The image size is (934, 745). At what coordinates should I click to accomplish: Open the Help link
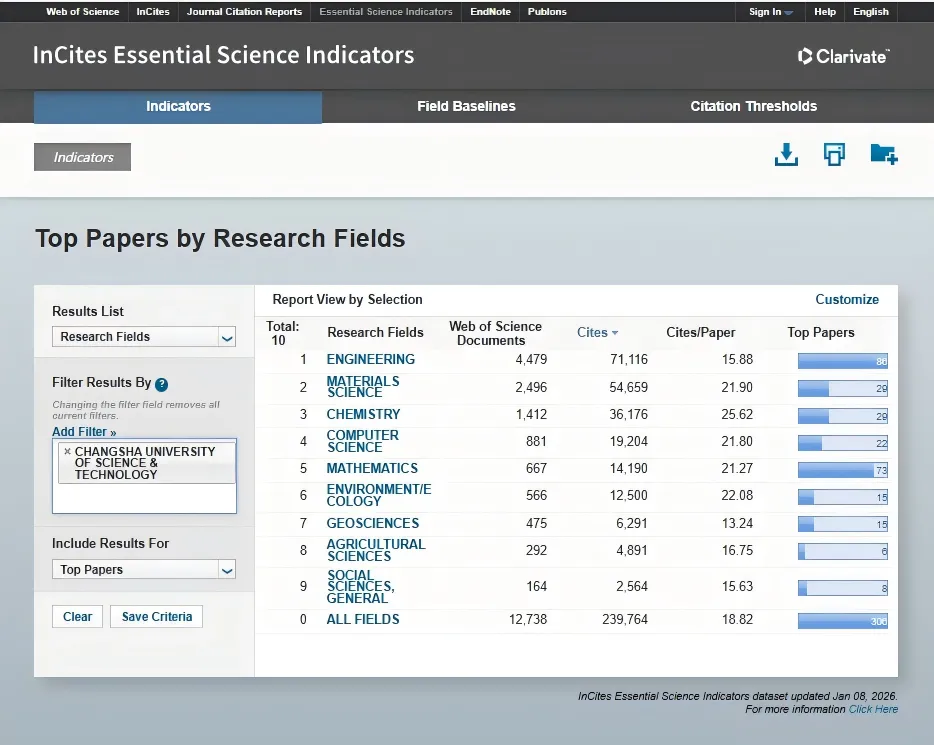click(x=825, y=12)
